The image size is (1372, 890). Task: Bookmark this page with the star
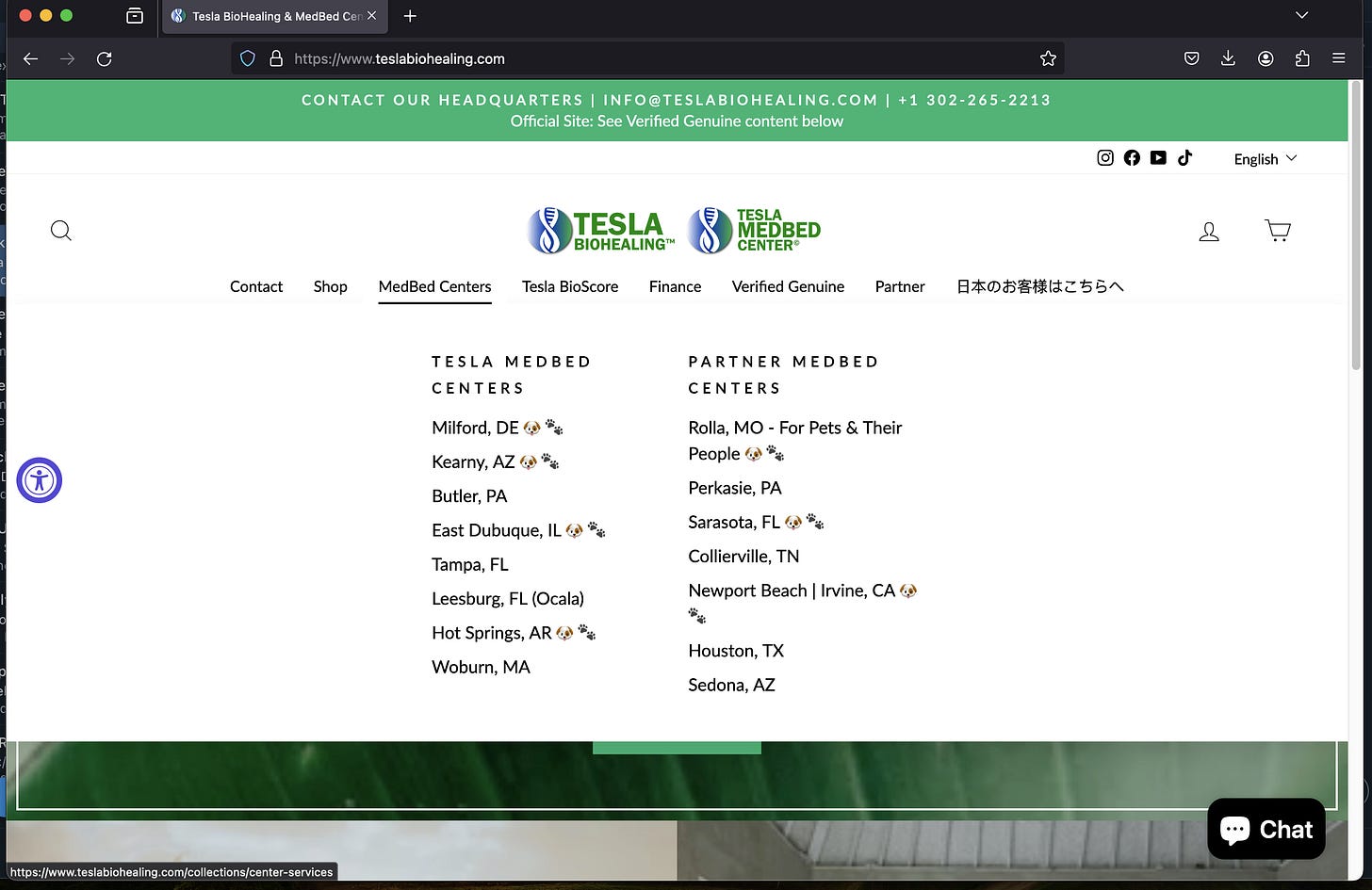(1048, 58)
